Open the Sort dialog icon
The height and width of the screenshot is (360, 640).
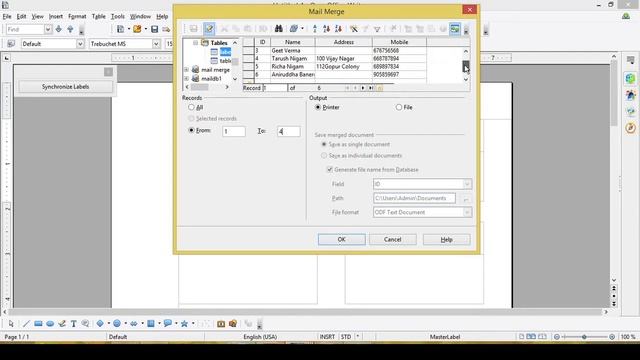[x=314, y=29]
